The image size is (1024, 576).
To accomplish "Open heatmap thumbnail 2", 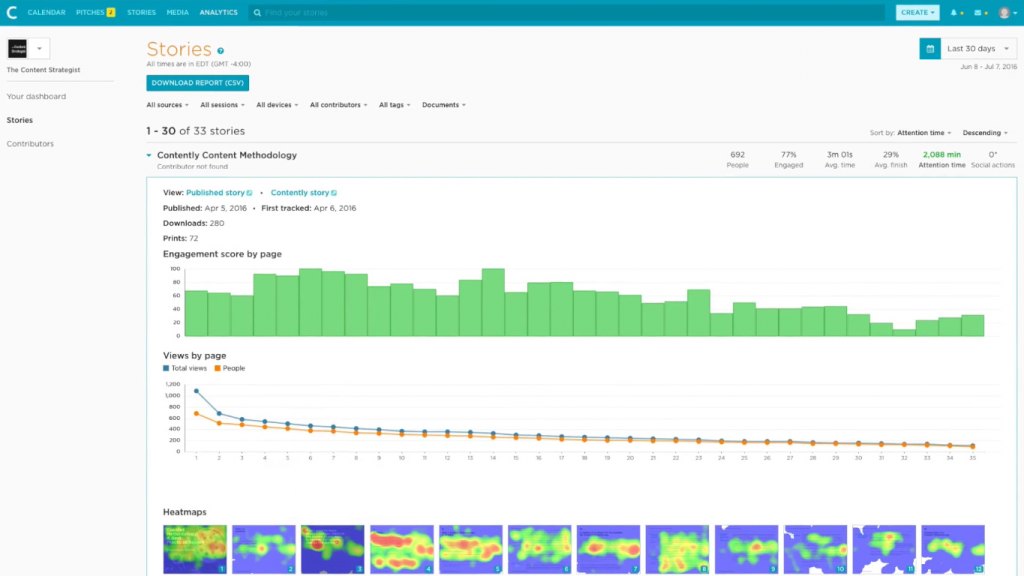I will click(264, 549).
